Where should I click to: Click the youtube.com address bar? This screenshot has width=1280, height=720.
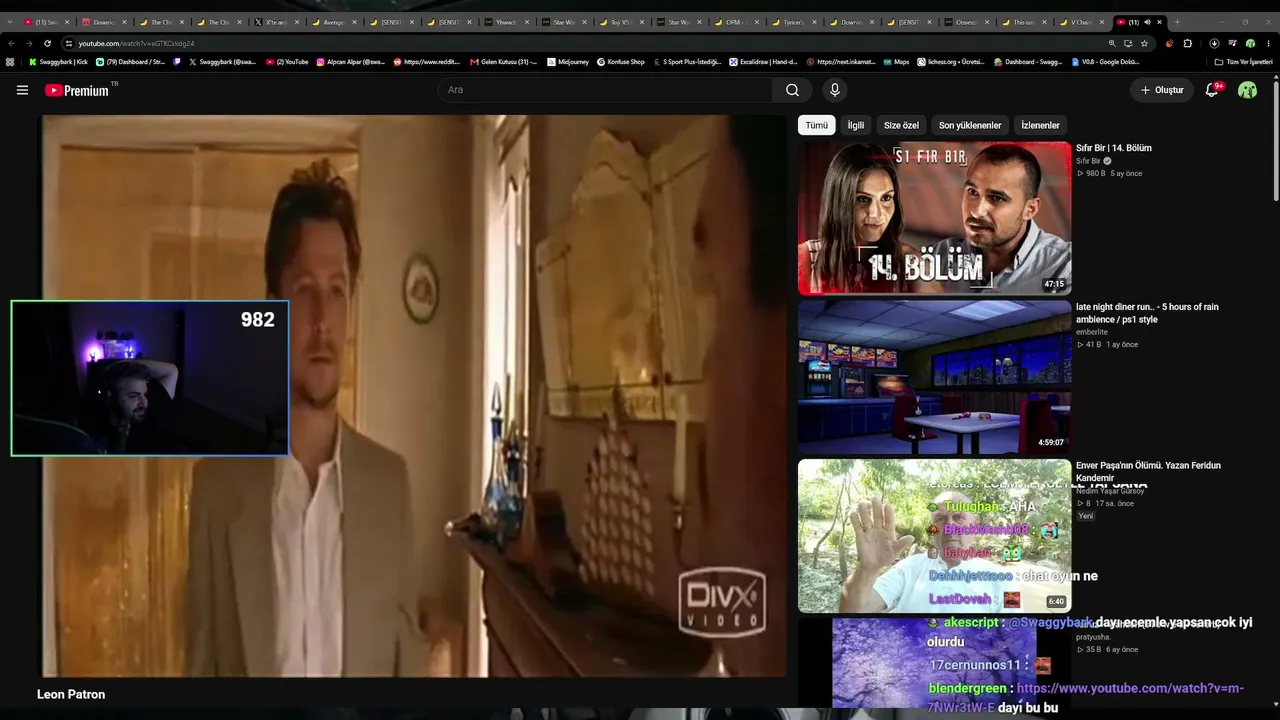point(590,44)
